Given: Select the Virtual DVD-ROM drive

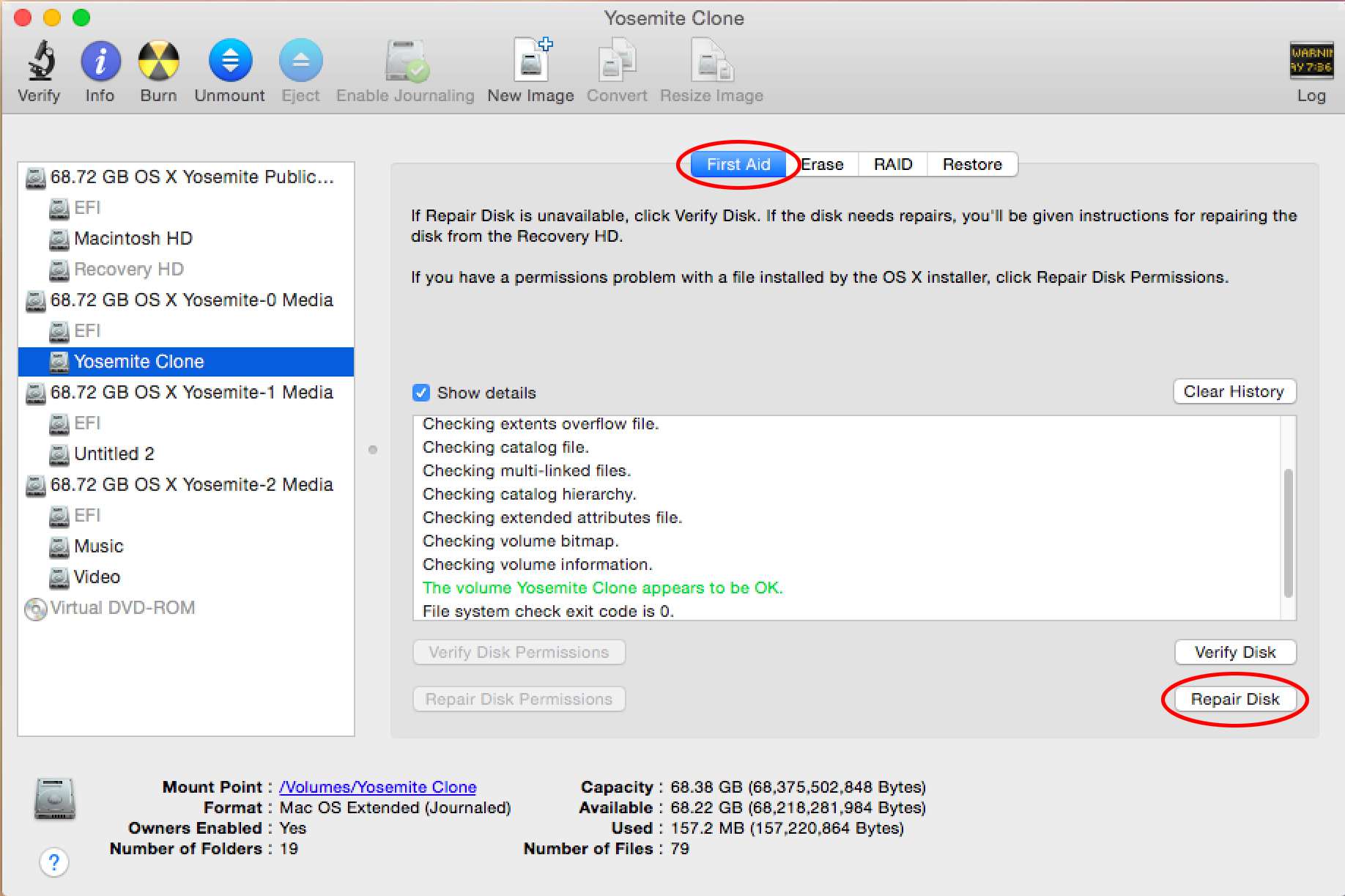Looking at the screenshot, I should [x=186, y=608].
